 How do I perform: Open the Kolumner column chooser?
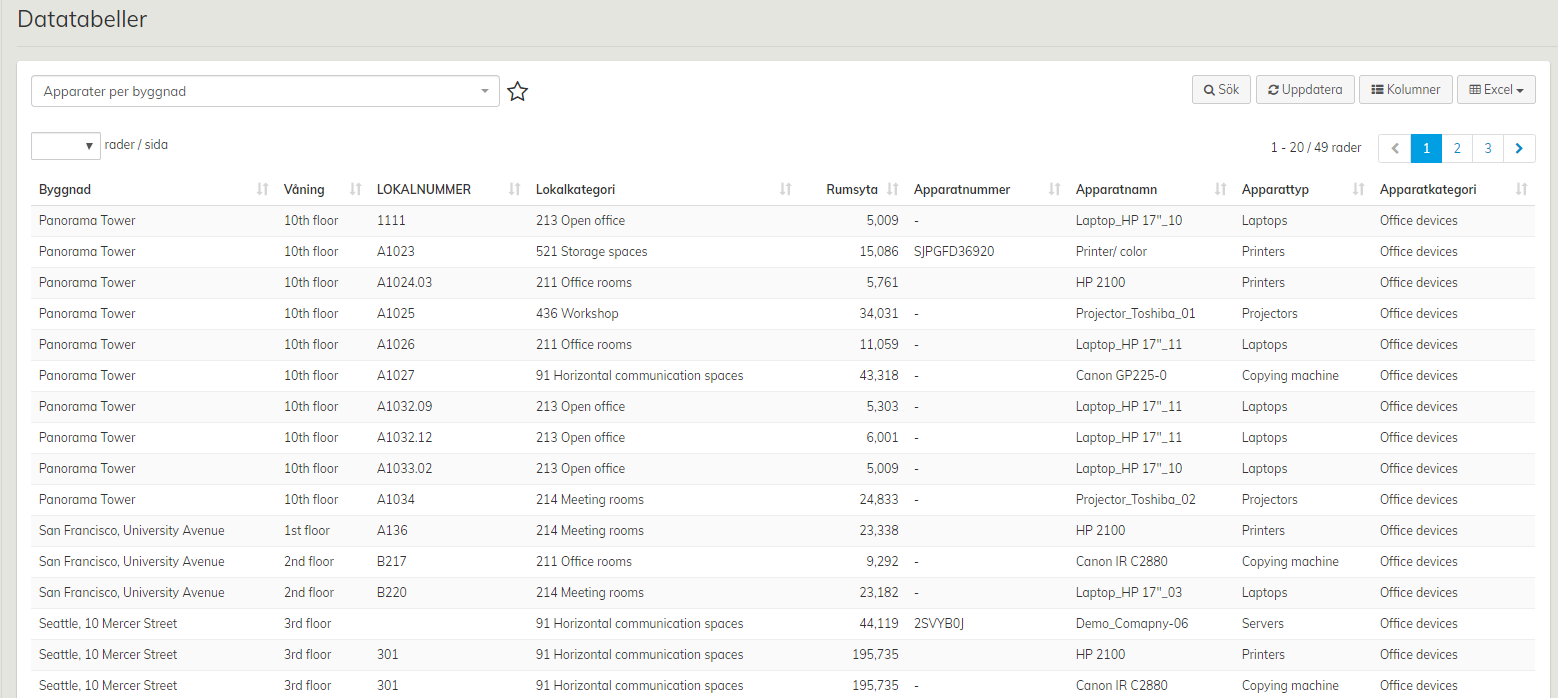tap(1405, 90)
